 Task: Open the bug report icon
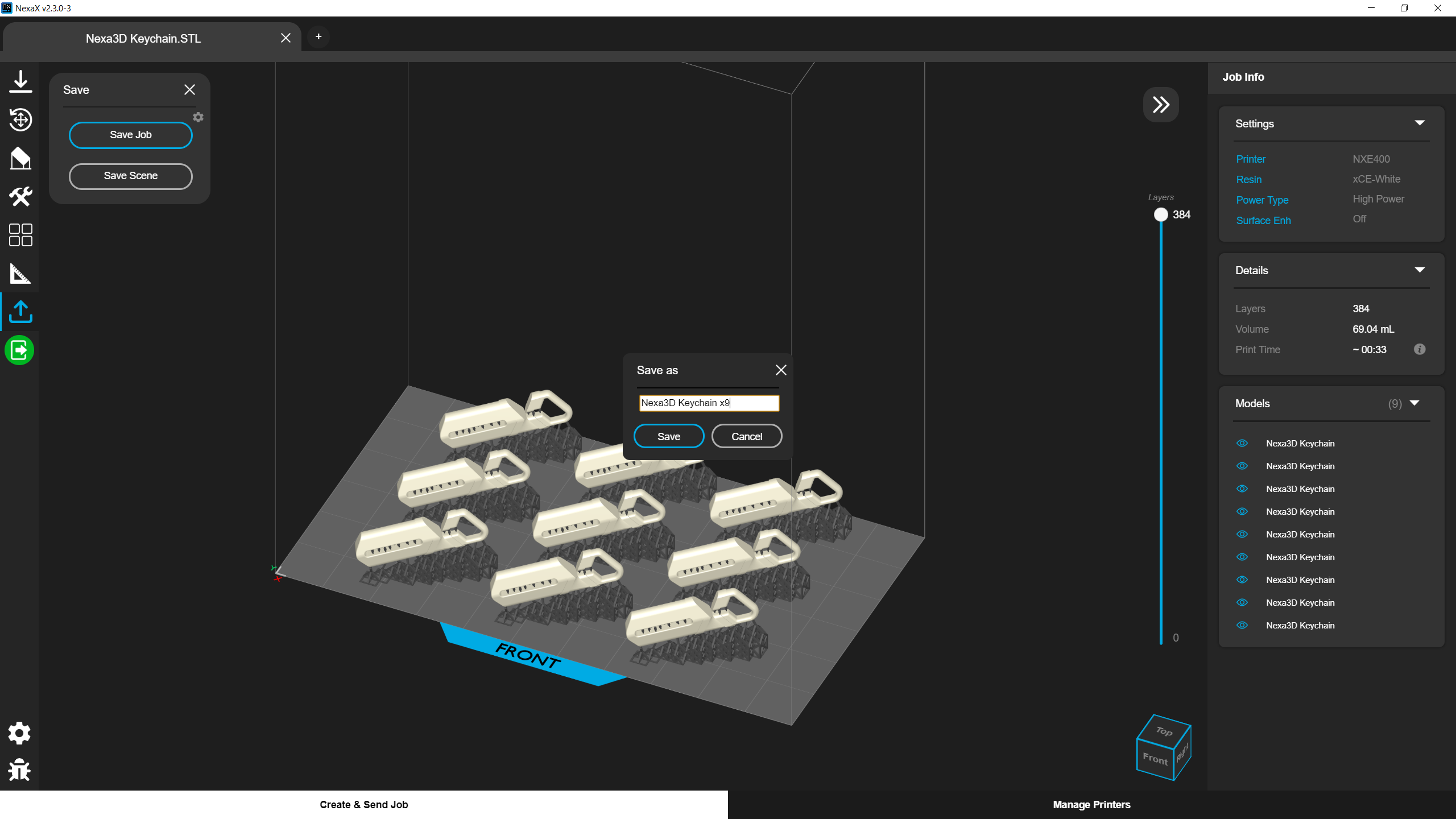coord(19,770)
